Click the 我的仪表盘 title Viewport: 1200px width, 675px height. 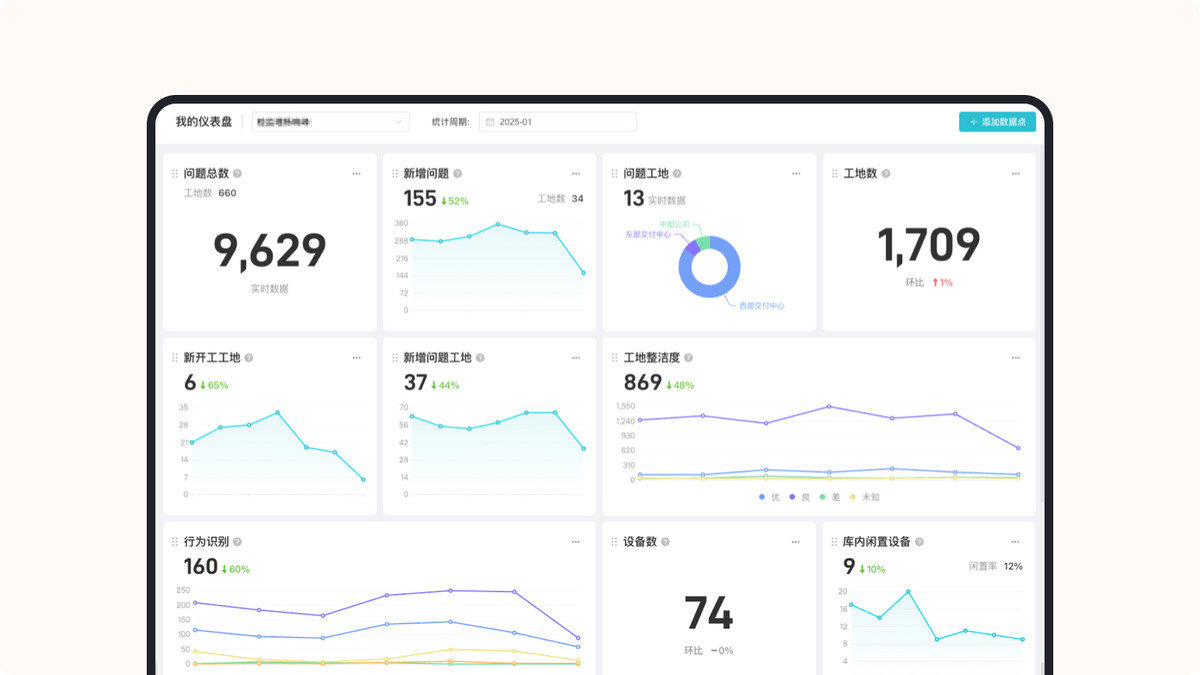[x=204, y=122]
